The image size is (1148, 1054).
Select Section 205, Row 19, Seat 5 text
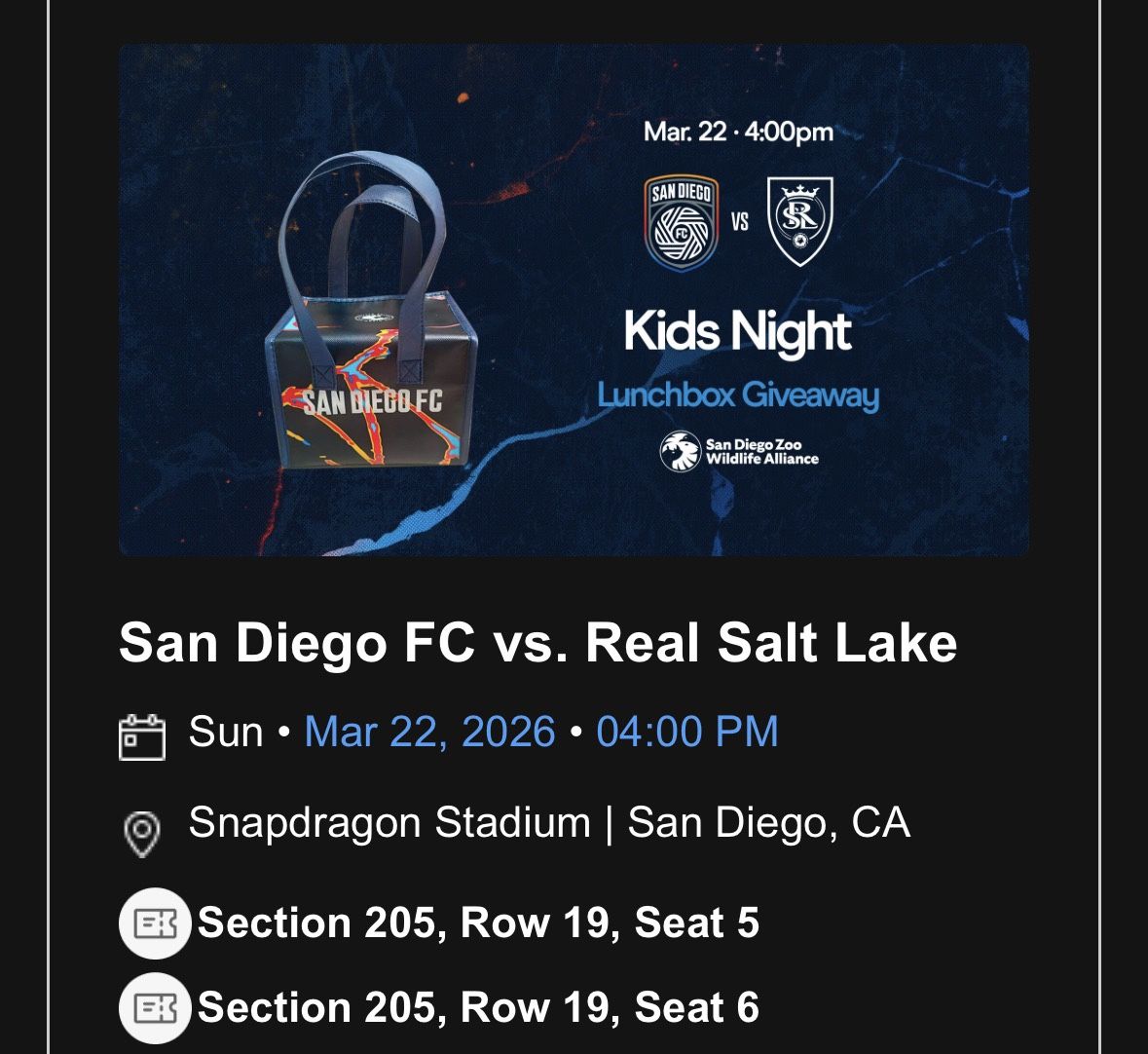click(478, 923)
